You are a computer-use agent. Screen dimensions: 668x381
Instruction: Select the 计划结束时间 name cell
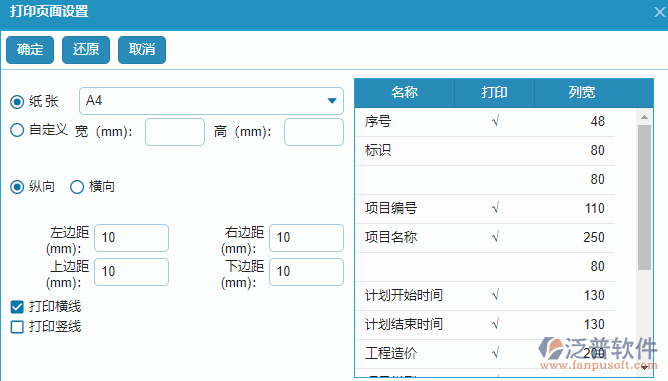404,325
